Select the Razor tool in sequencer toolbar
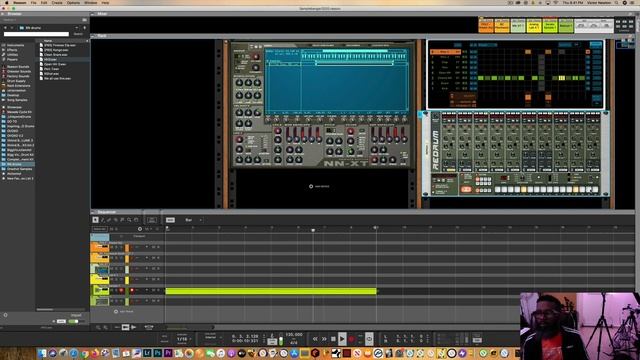This screenshot has width=640, height=360. tap(116, 220)
